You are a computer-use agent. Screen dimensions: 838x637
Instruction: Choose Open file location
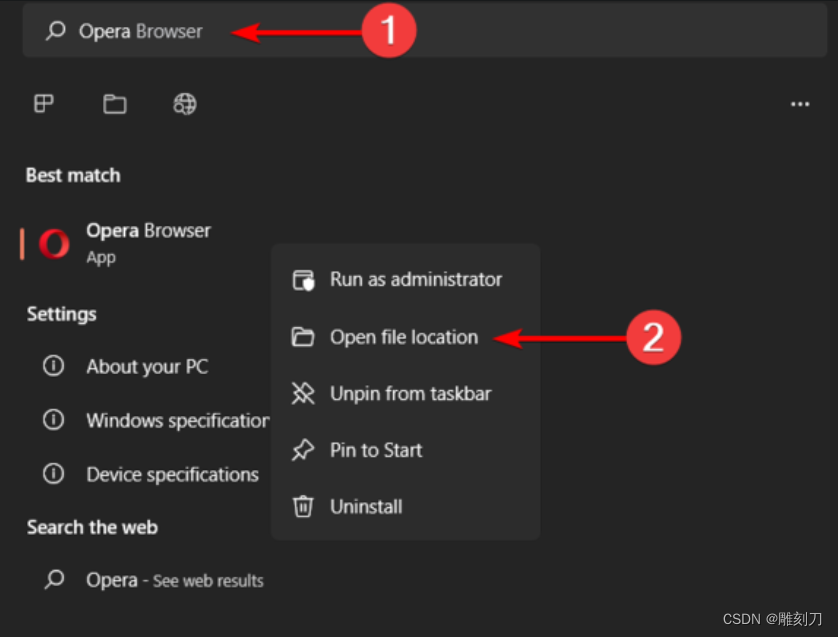pyautogui.click(x=406, y=337)
